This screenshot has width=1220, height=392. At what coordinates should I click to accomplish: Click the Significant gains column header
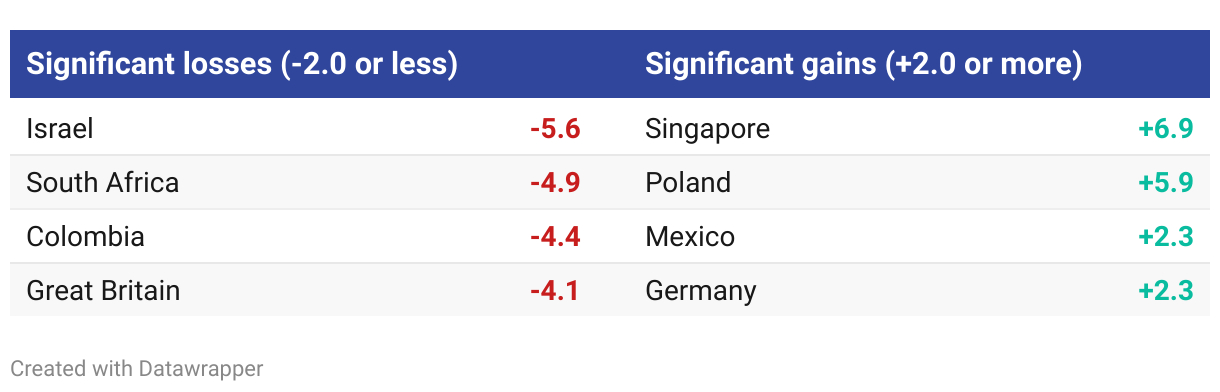[864, 65]
